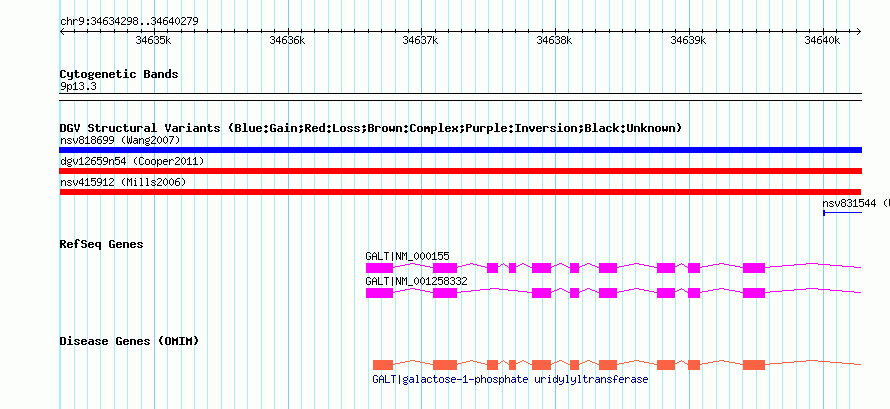Click the right arrowhead of the ruler
The height and width of the screenshot is (409, 890).
[x=859, y=31]
